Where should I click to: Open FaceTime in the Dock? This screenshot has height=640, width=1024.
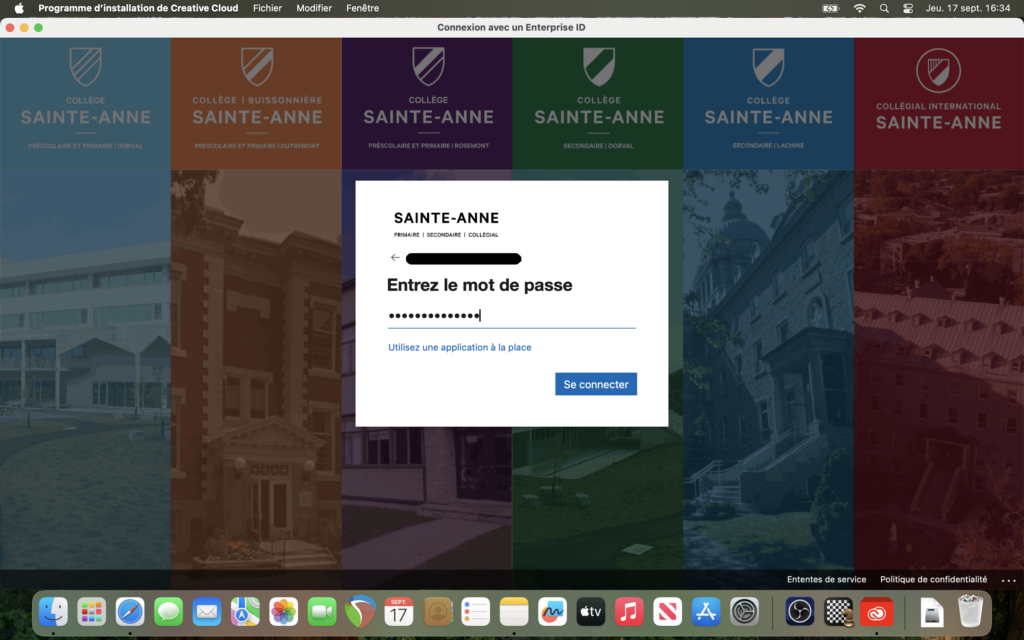[x=322, y=612]
